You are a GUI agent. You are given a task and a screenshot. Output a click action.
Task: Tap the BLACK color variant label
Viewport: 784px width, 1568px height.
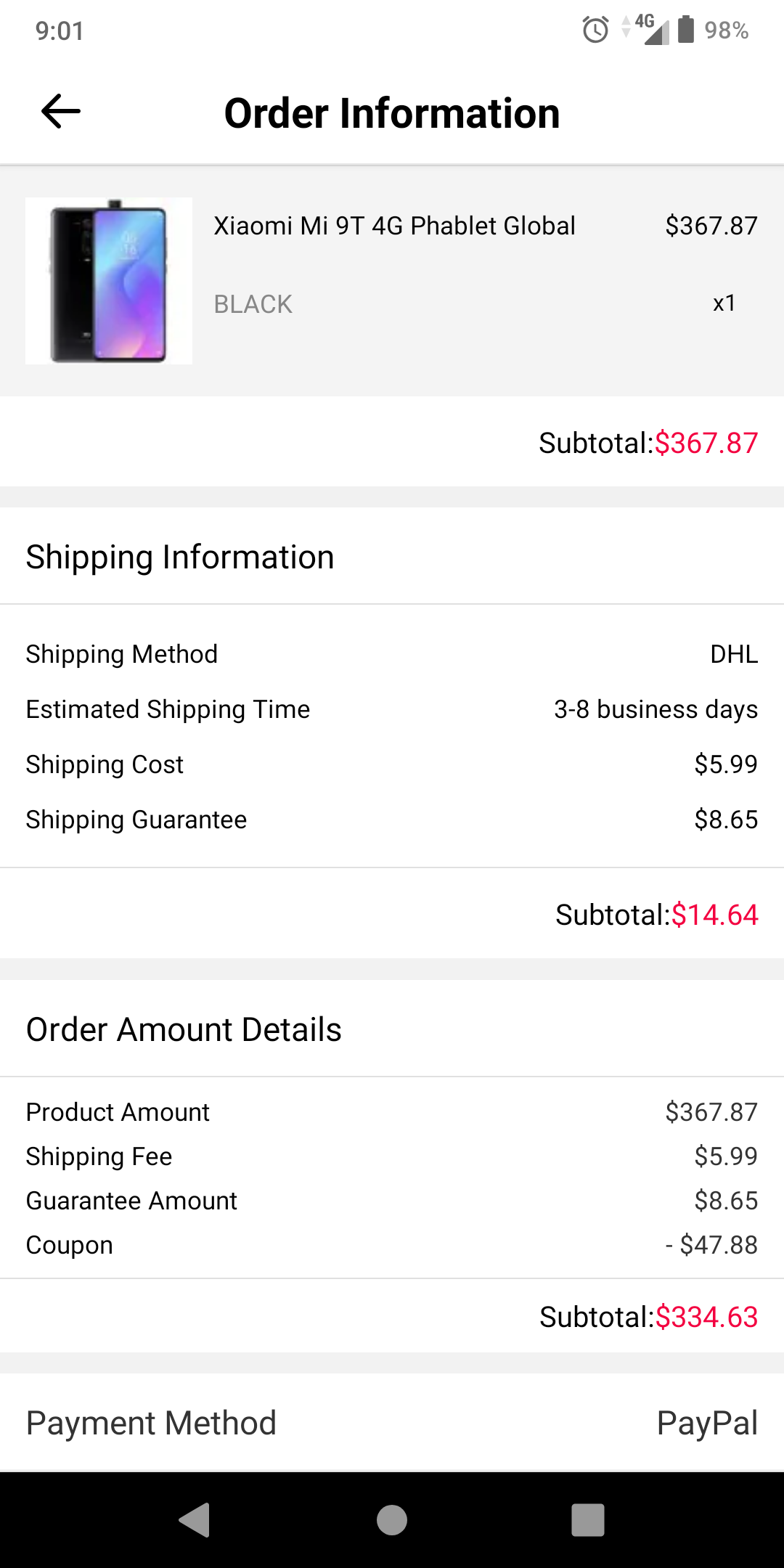[x=253, y=304]
